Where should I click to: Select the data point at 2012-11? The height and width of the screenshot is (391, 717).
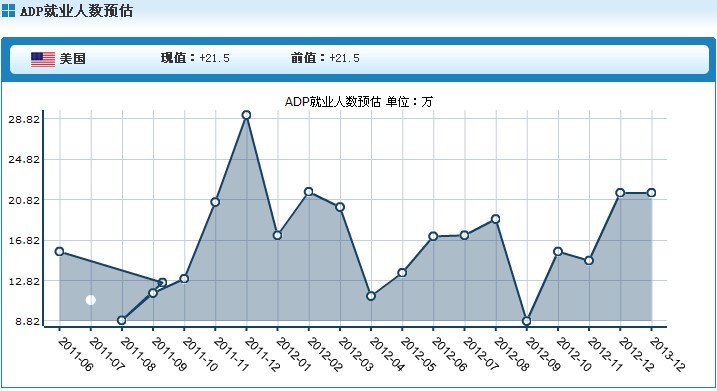coord(589,261)
